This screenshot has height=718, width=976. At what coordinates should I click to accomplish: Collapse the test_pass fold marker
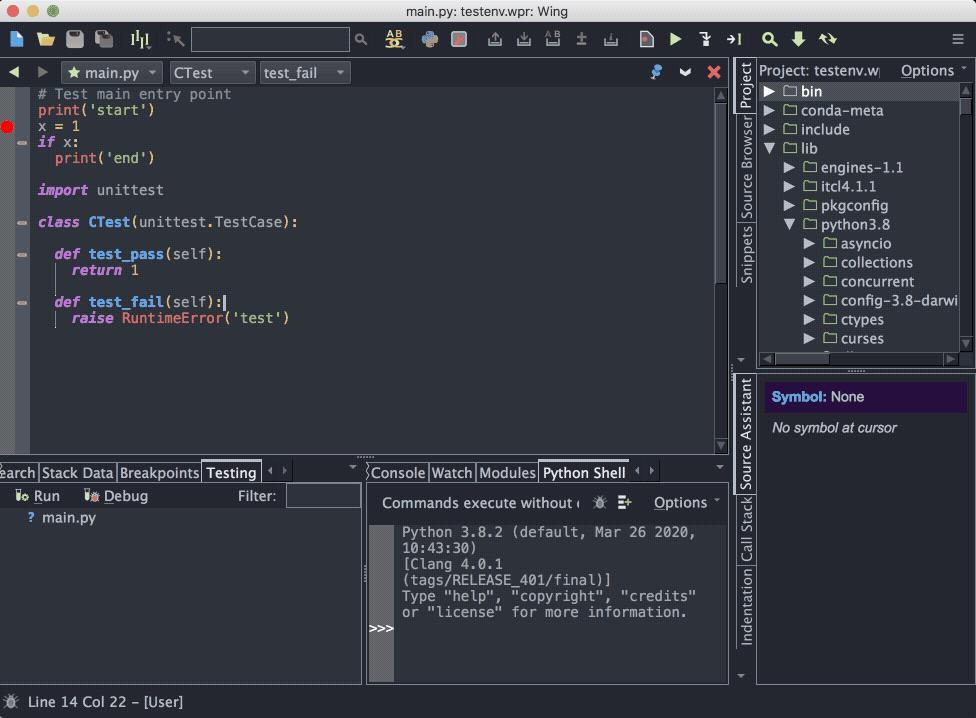pyautogui.click(x=22, y=254)
